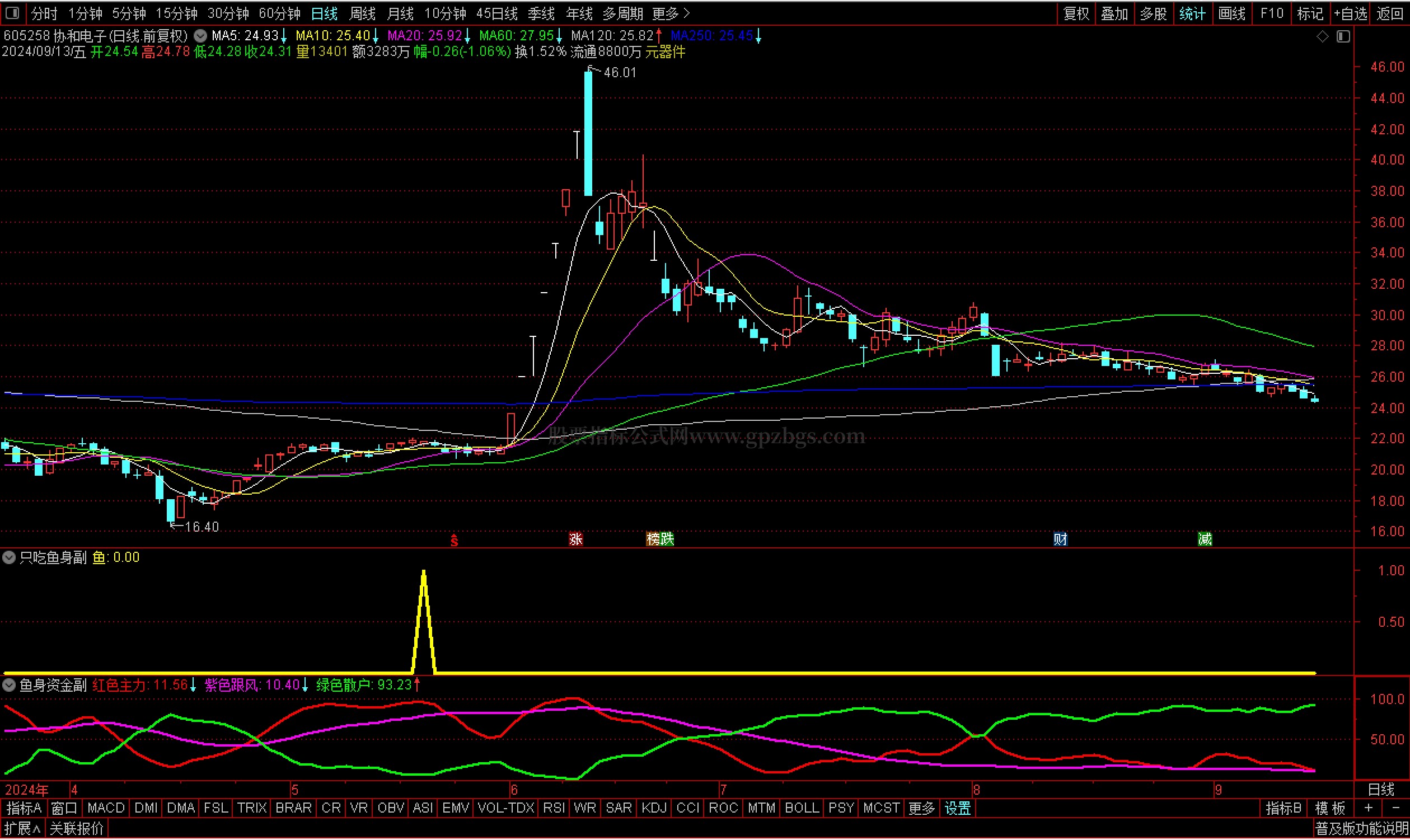Open F10 company info
Viewport: 1410px width, 840px height.
coord(1271,13)
